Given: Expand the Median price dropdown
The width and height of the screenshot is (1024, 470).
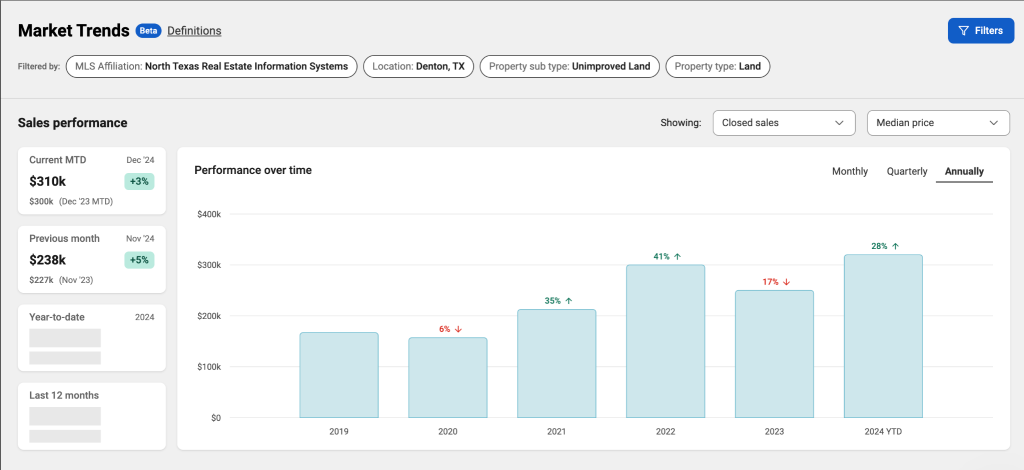Looking at the screenshot, I should pos(938,123).
